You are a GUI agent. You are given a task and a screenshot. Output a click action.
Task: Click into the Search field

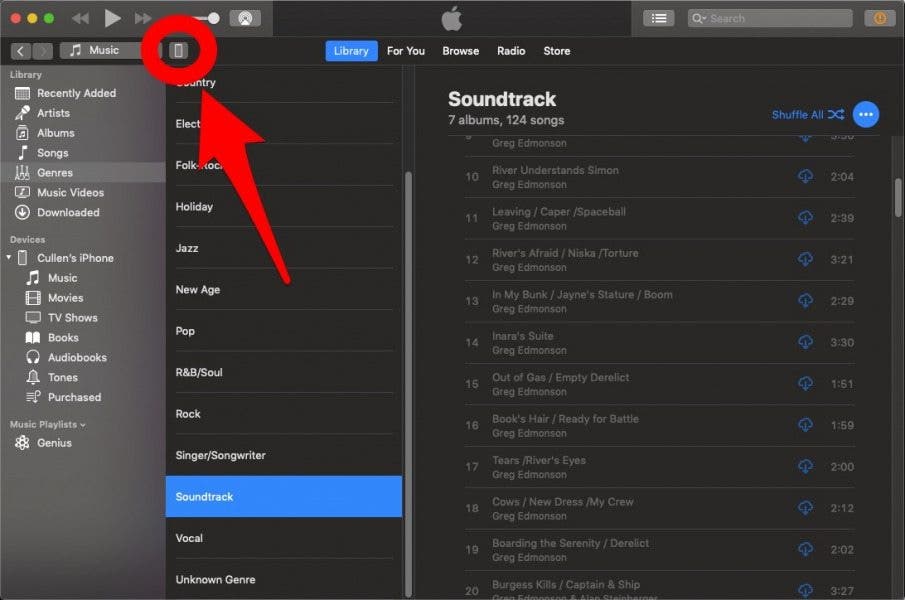pyautogui.click(x=770, y=18)
